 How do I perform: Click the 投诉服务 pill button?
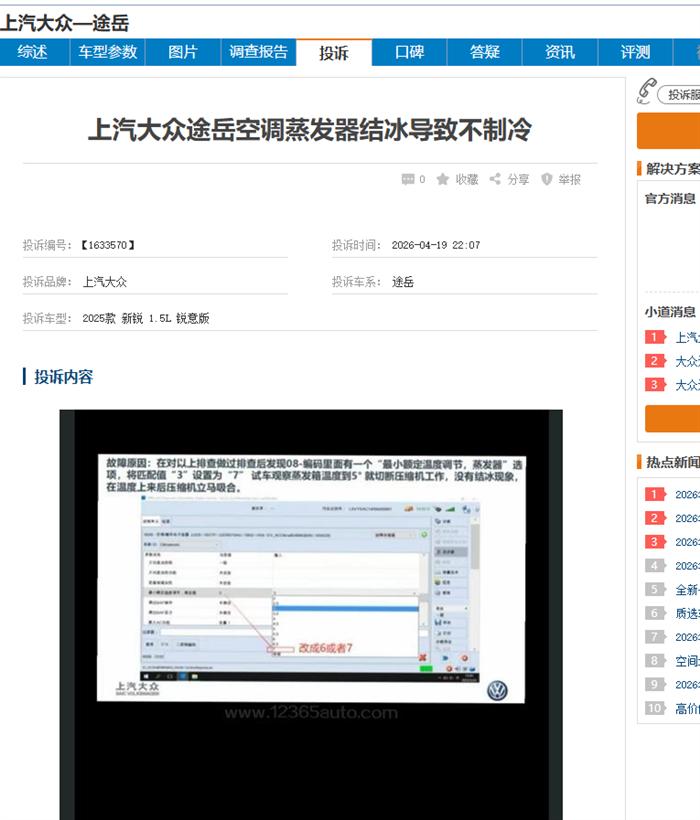coord(680,95)
